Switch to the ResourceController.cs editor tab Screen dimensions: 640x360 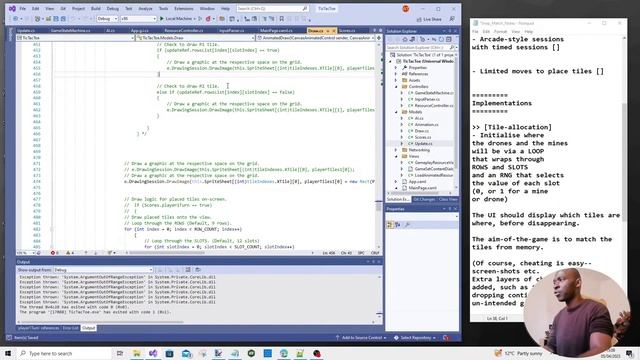click(184, 31)
